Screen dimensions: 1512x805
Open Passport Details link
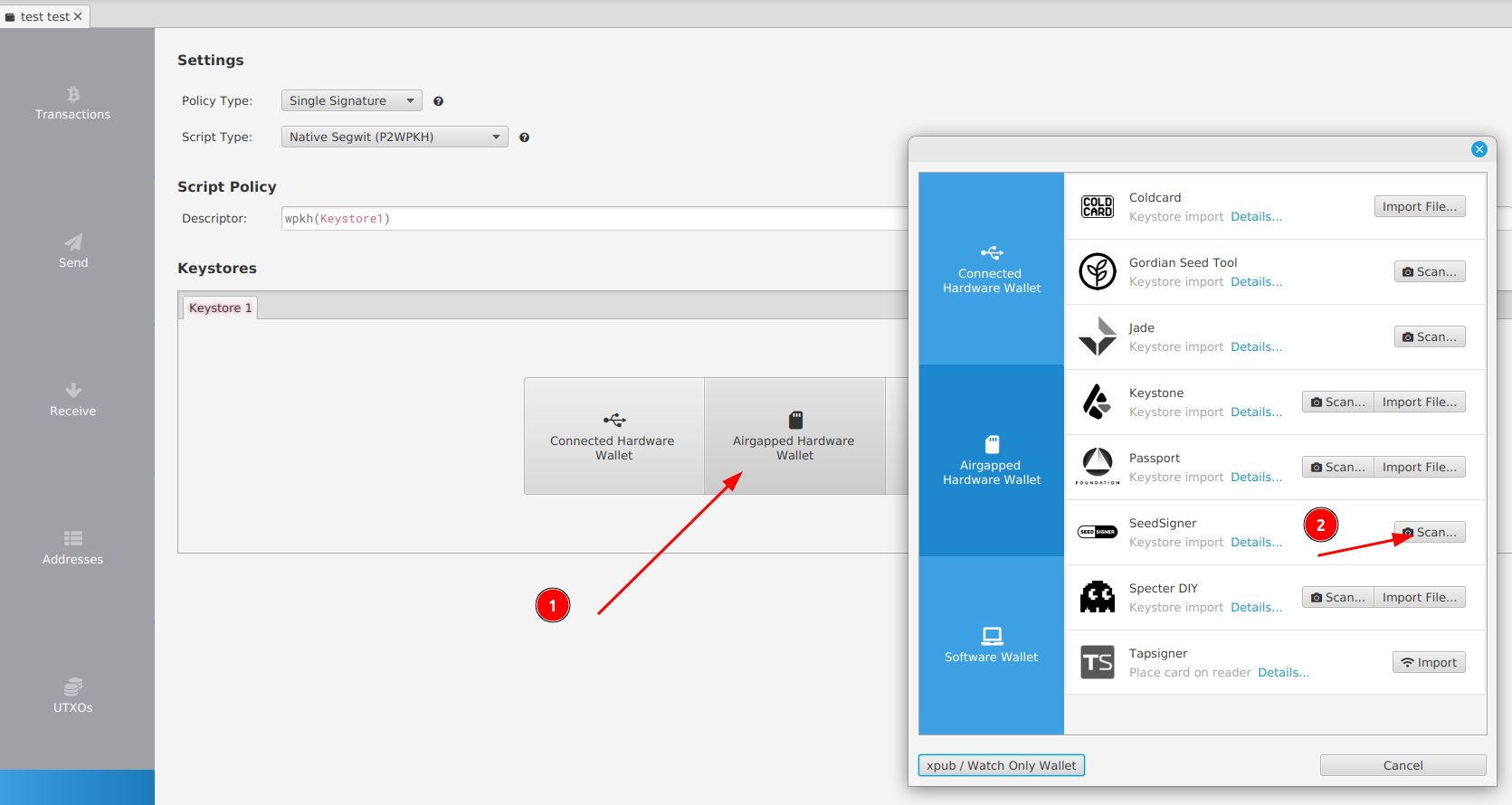[x=1256, y=478]
